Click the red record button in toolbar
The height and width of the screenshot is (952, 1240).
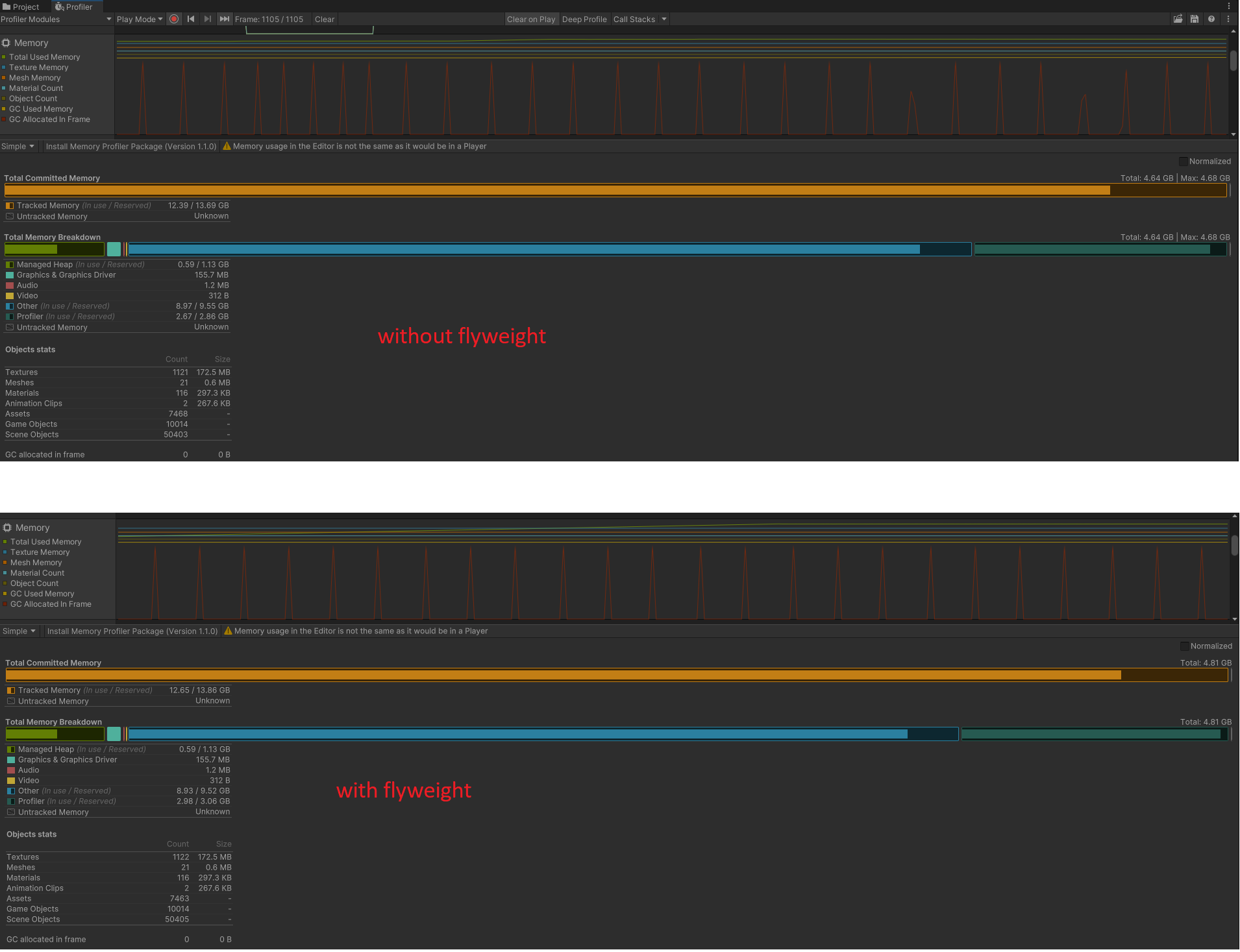tap(173, 19)
